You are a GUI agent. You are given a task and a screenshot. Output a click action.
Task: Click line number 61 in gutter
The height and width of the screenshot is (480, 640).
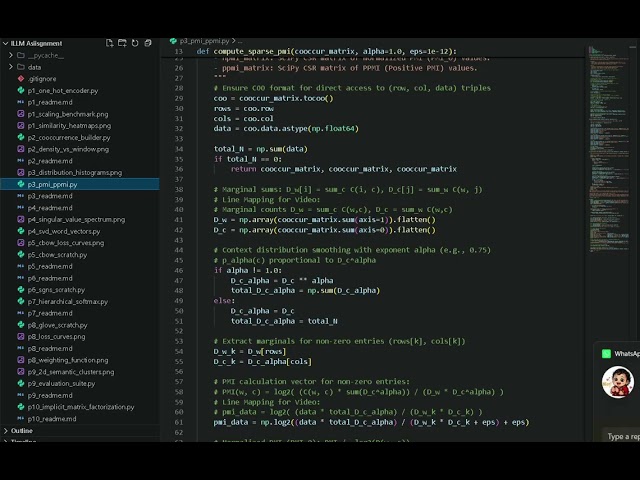tap(179, 422)
